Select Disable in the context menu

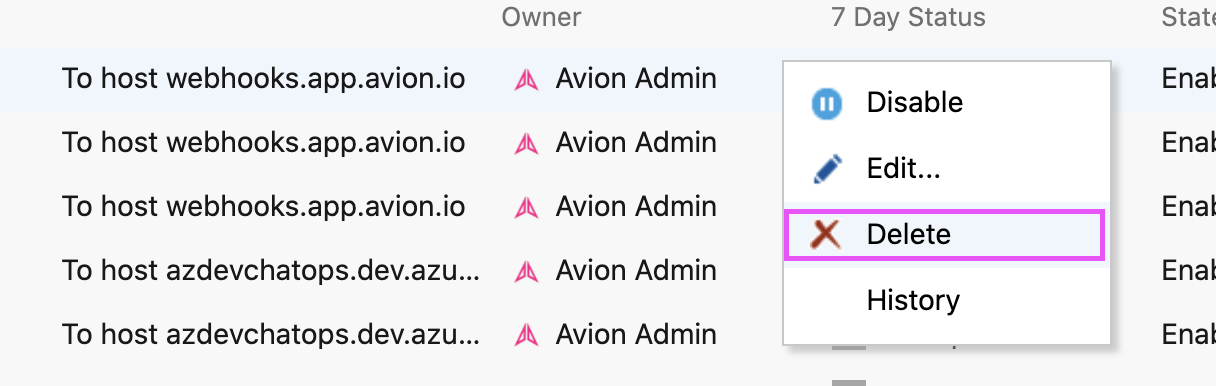[946, 103]
